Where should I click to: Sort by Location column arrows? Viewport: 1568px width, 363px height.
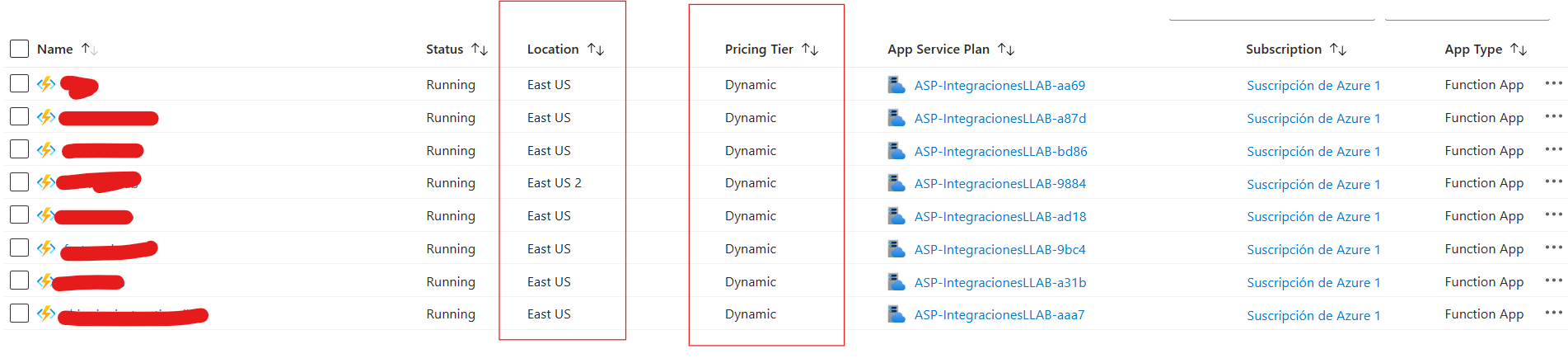click(596, 49)
